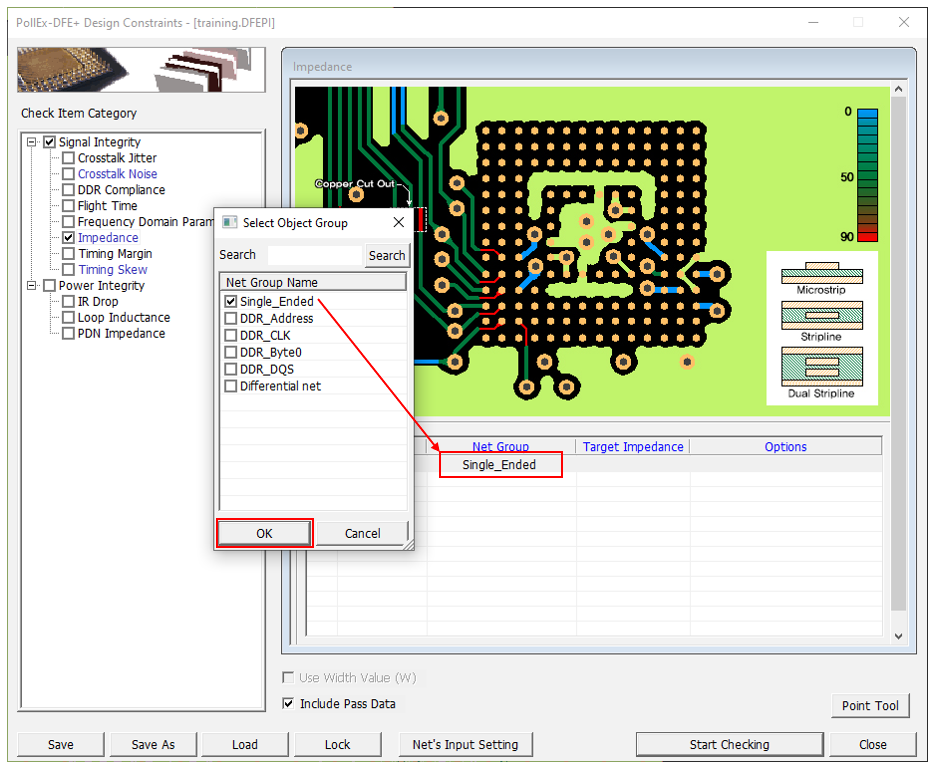Collapse the Signal Integrity tree node
Viewport: 935px width, 772px height.
[32, 142]
